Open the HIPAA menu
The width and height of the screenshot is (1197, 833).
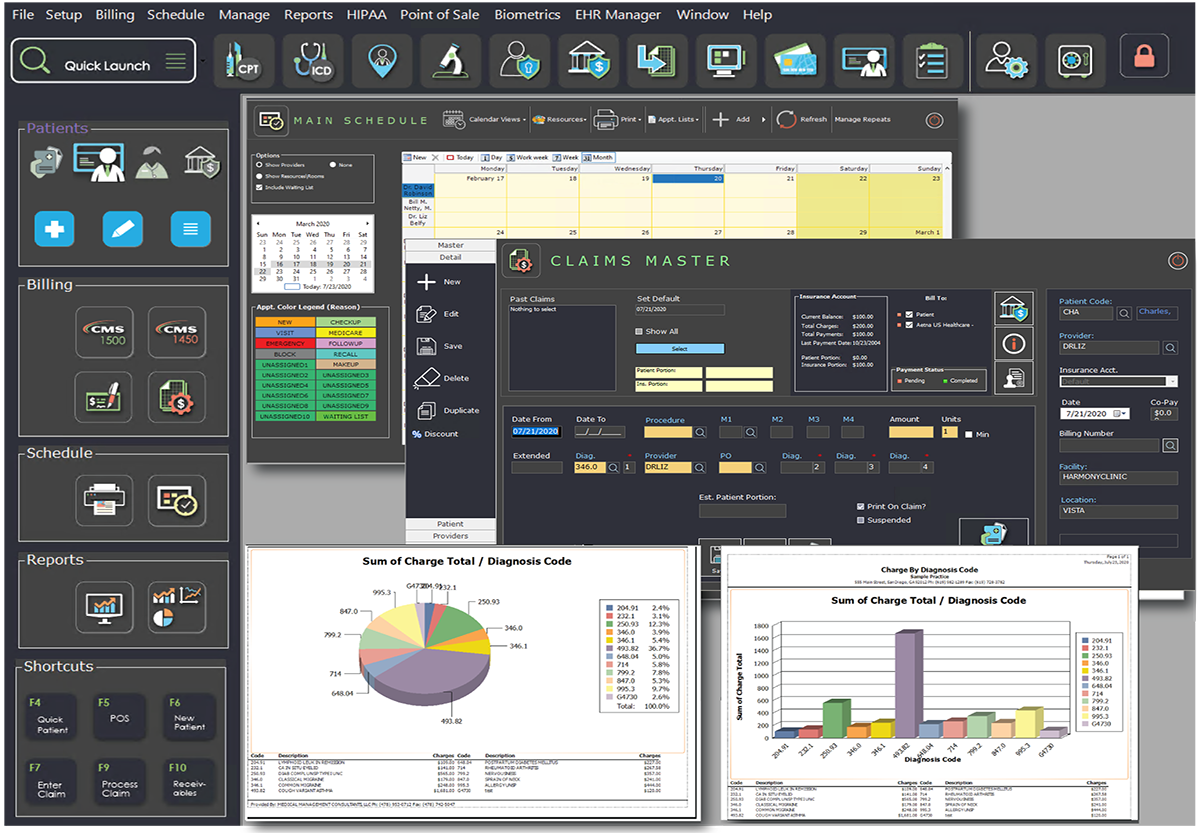coord(366,15)
